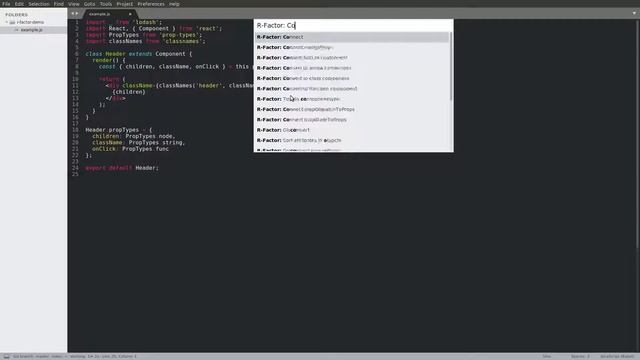Open the Selection menu
Viewport: 640px width, 360px height.
(x=39, y=4)
